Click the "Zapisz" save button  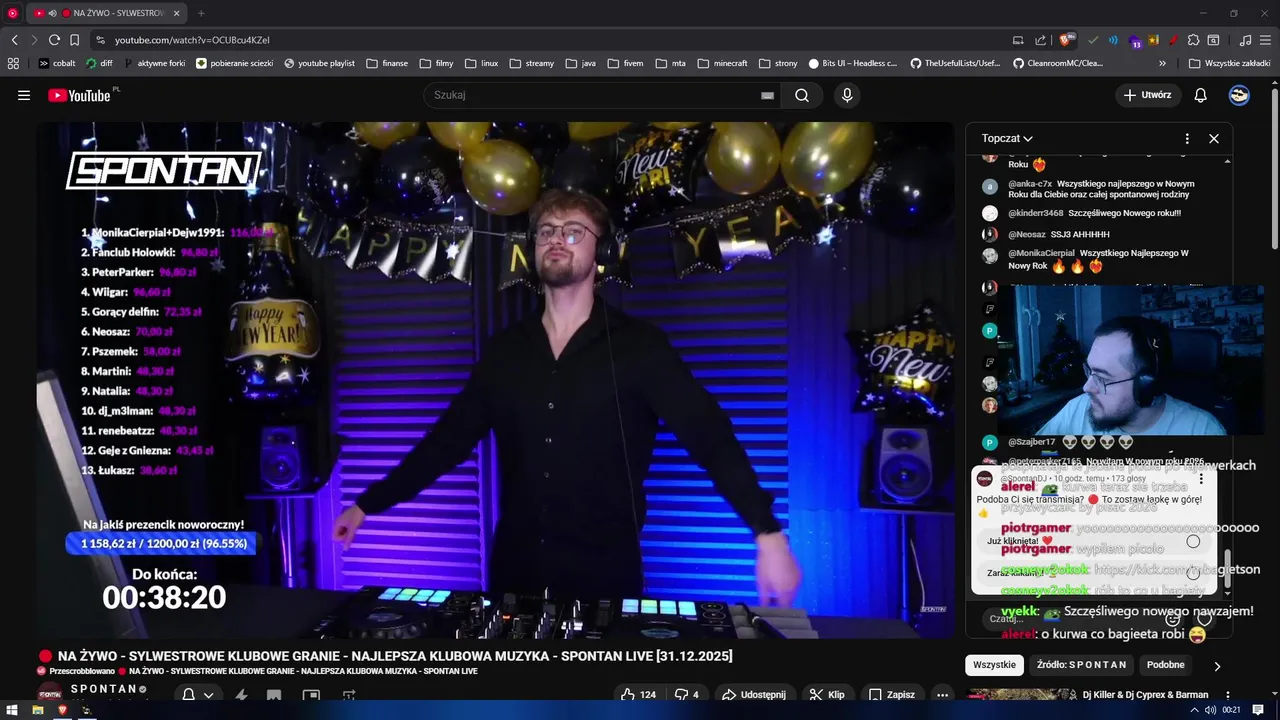pyautogui.click(x=892, y=694)
